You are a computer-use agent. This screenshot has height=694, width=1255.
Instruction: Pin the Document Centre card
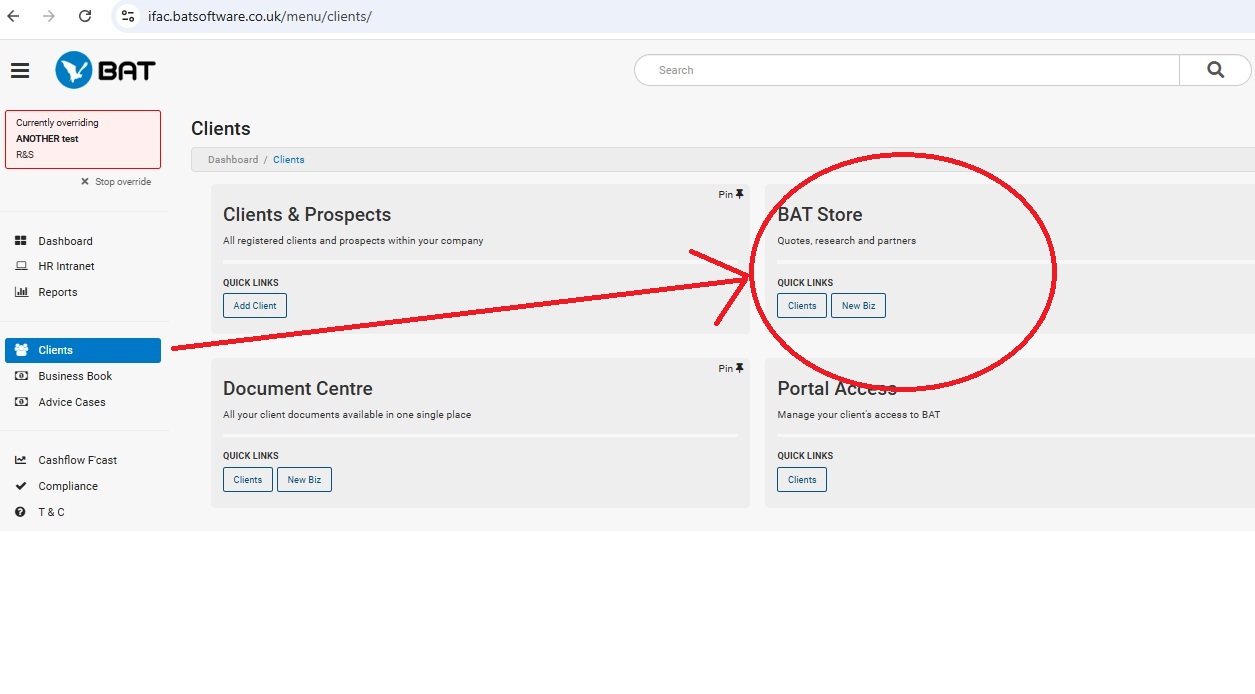(x=731, y=368)
